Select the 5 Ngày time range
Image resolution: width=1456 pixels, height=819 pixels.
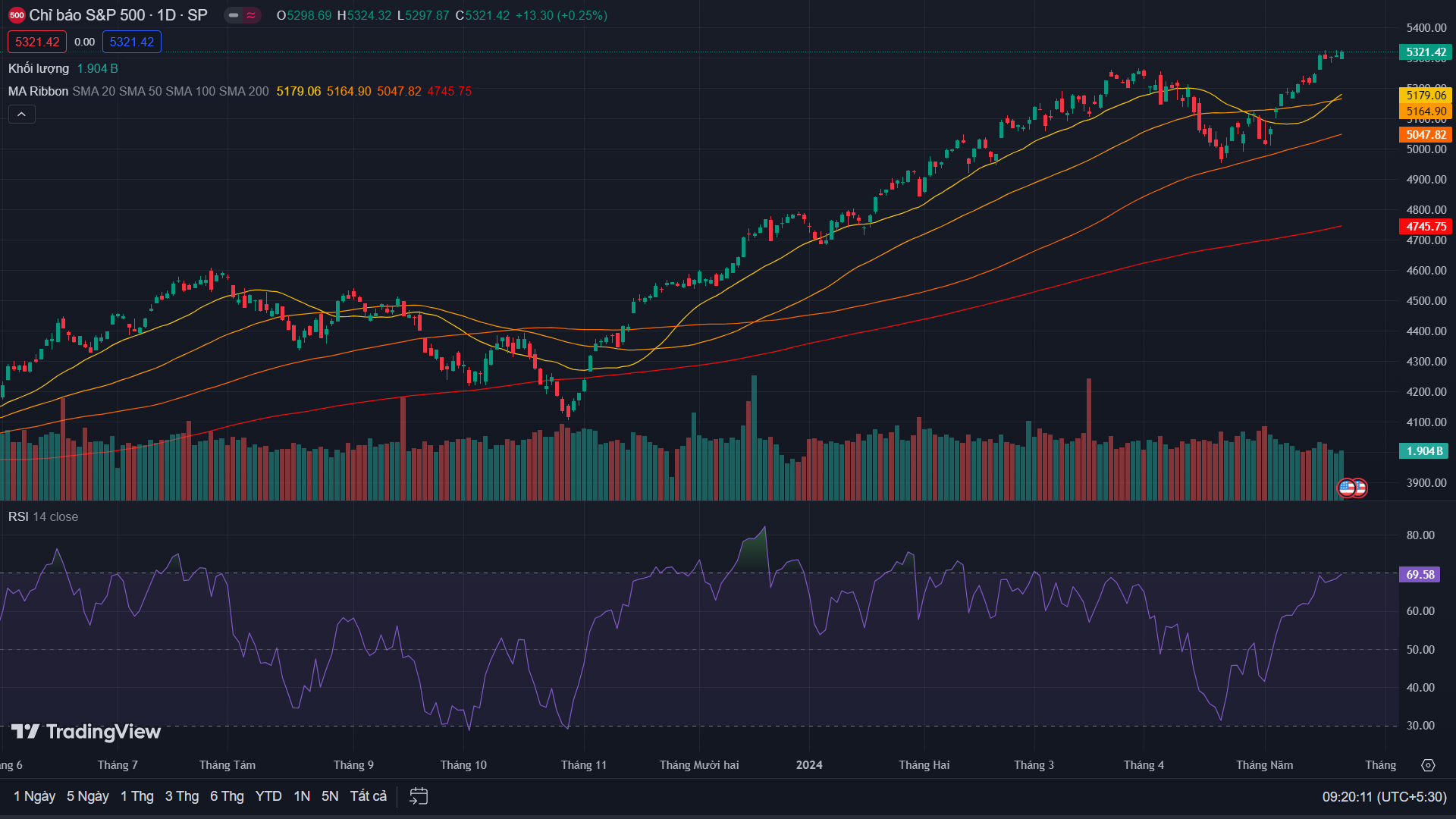coord(88,796)
